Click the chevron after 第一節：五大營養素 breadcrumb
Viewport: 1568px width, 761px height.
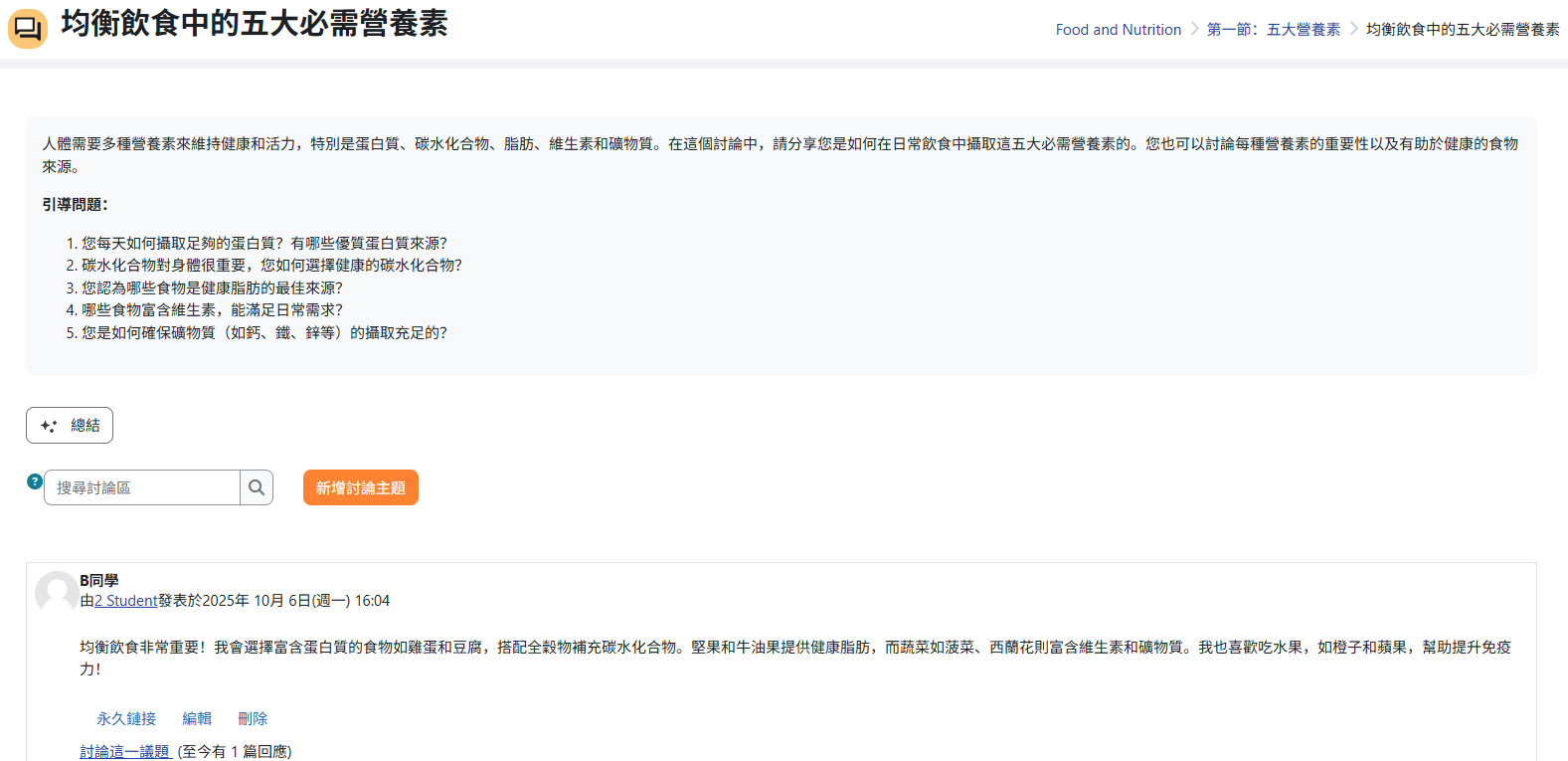[x=1353, y=29]
